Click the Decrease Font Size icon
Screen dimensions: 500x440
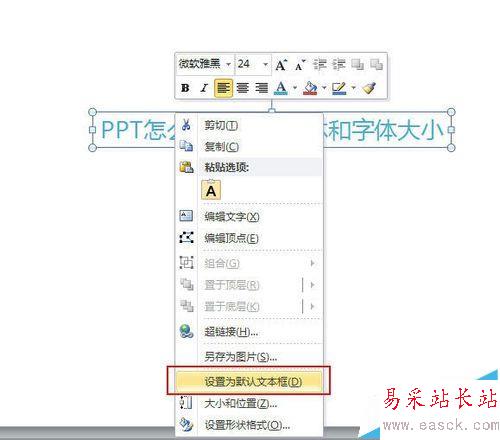point(300,65)
